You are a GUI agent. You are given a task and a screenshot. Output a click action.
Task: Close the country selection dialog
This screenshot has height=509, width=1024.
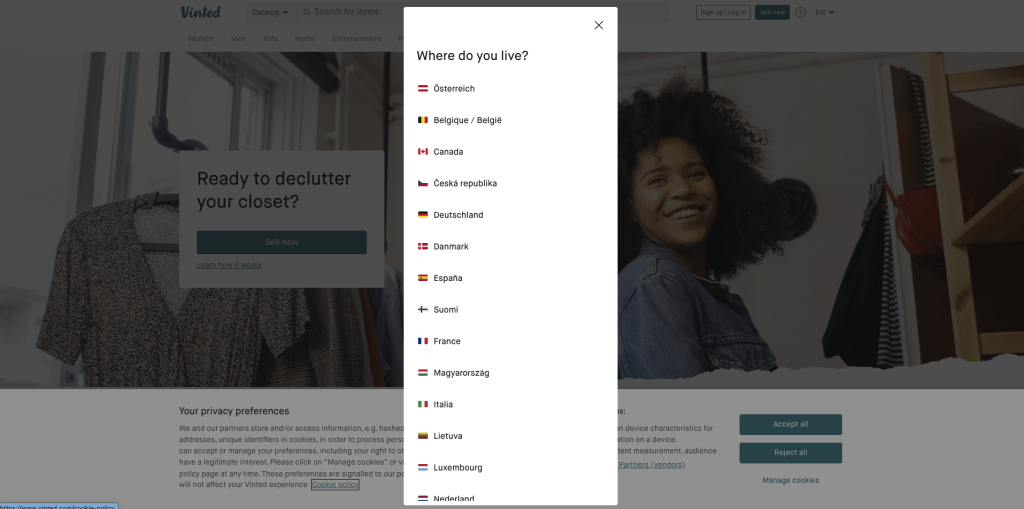point(598,25)
